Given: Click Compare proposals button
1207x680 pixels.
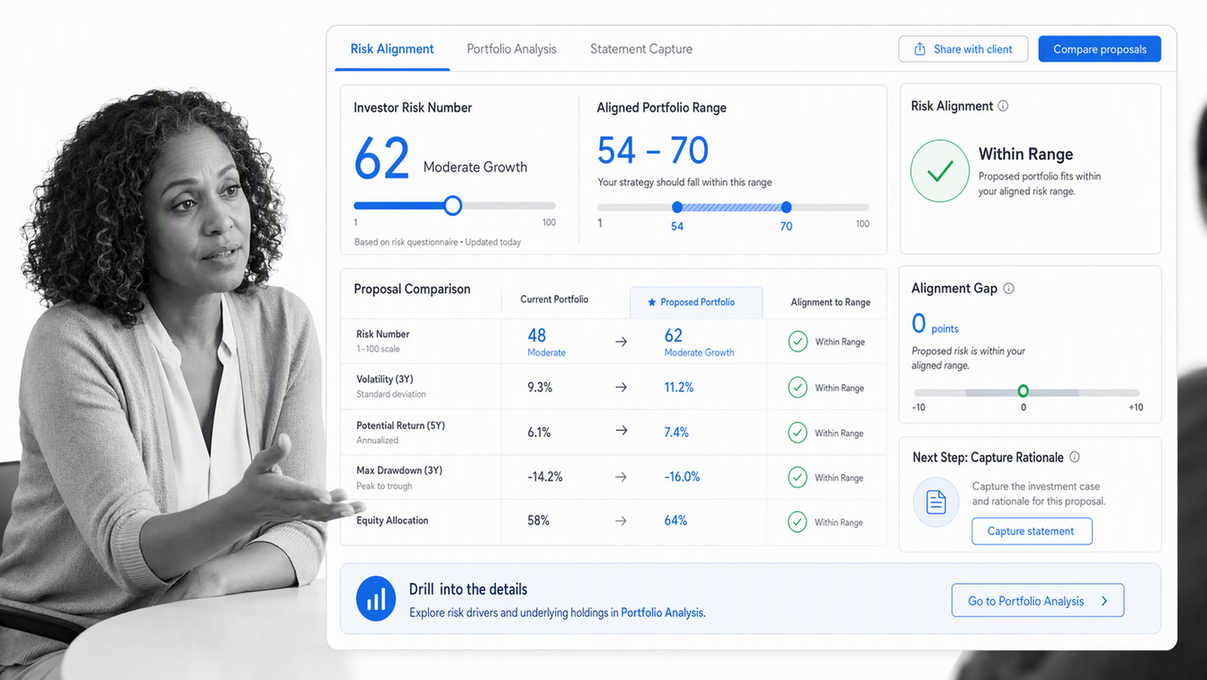Looking at the screenshot, I should pos(1099,49).
